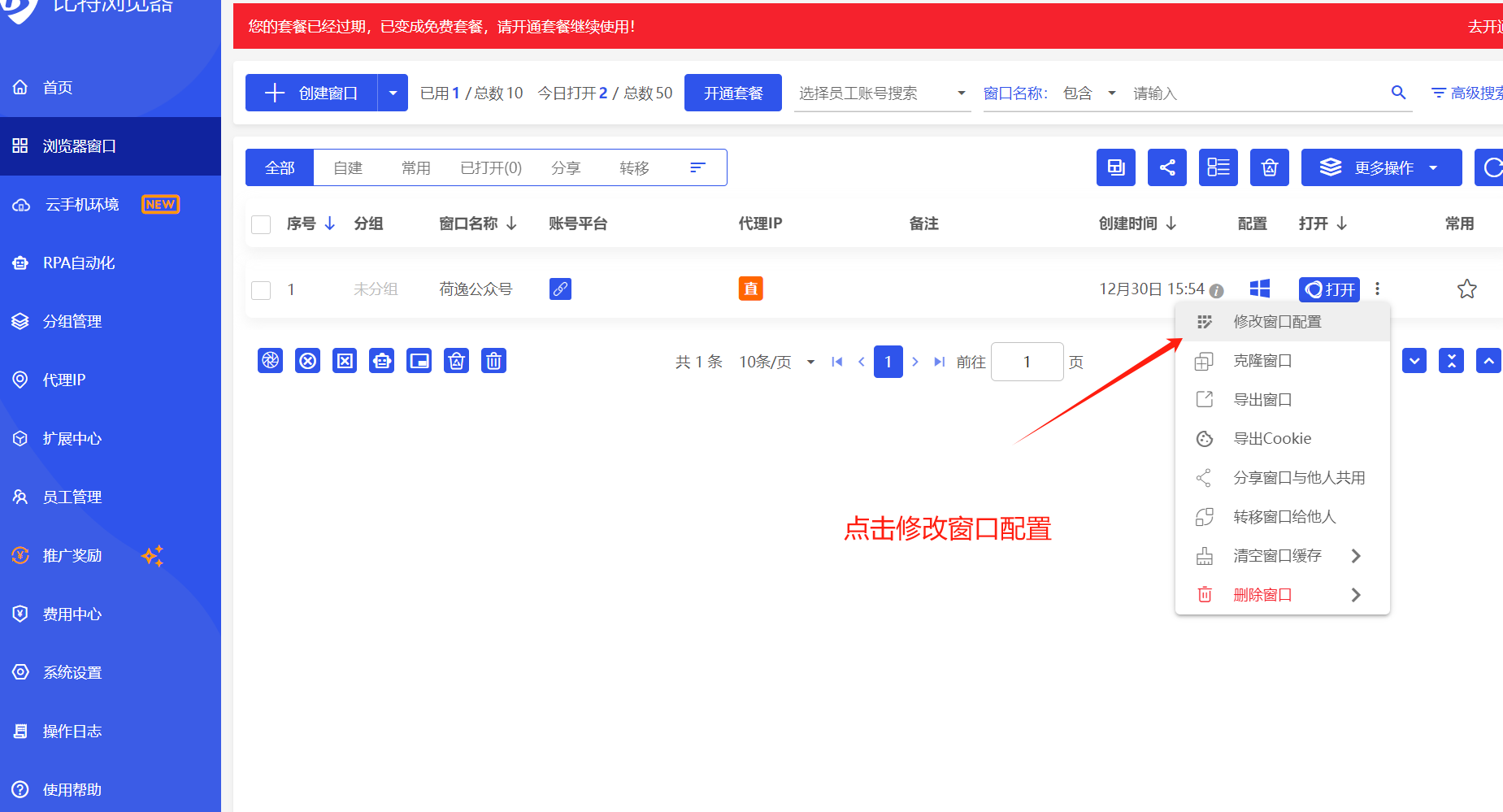
Task: Click the Windows configuration icon in row
Action: (x=1259, y=289)
